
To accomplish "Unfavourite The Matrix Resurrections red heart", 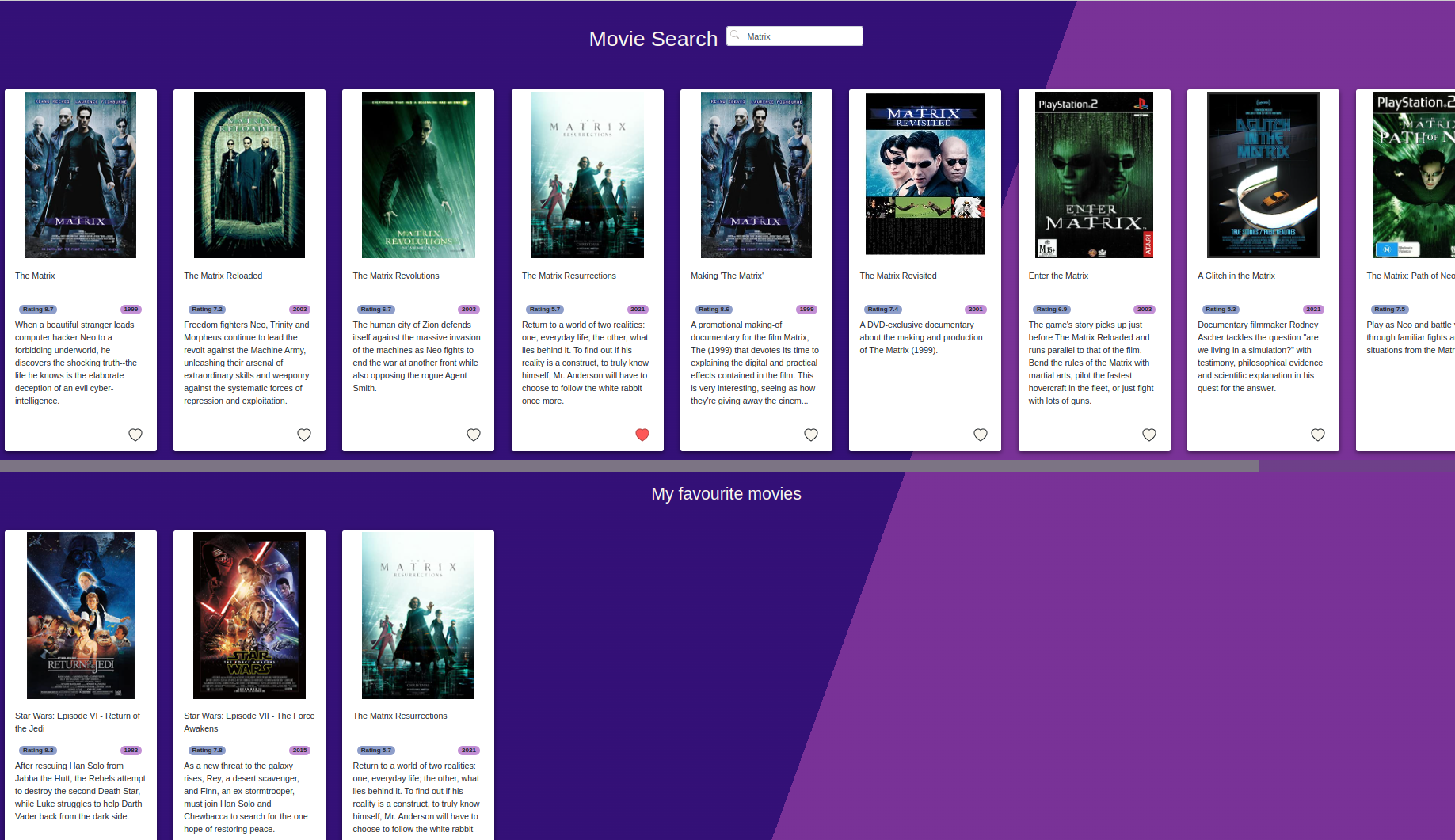I will coord(642,435).
